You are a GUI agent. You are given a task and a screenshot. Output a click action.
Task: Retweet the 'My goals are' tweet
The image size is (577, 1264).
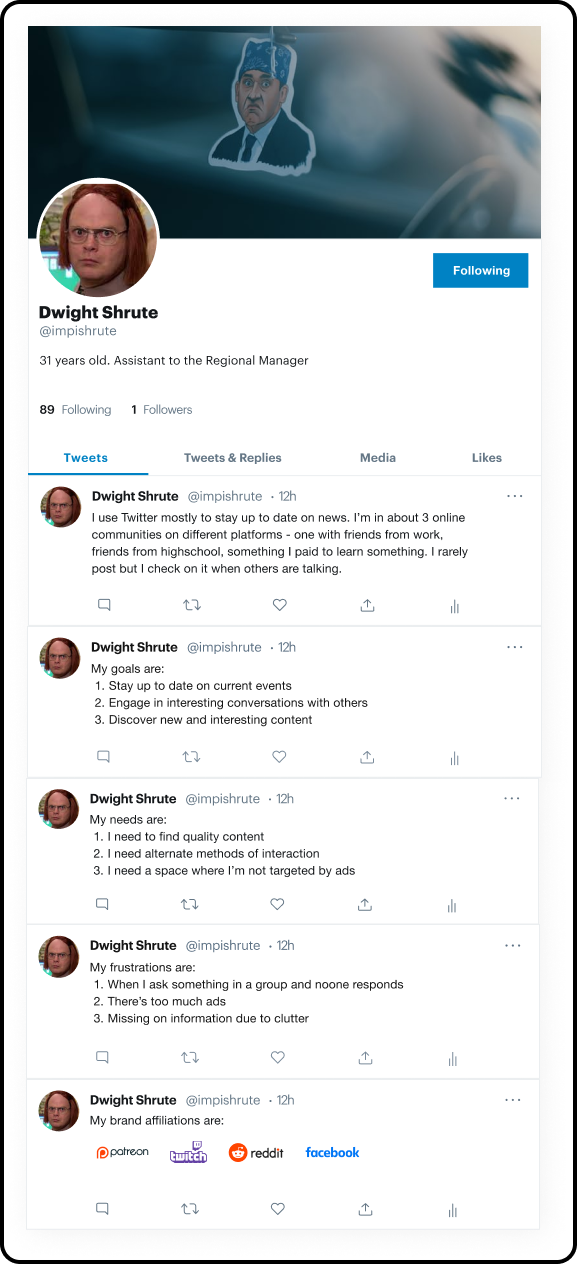coord(191,757)
